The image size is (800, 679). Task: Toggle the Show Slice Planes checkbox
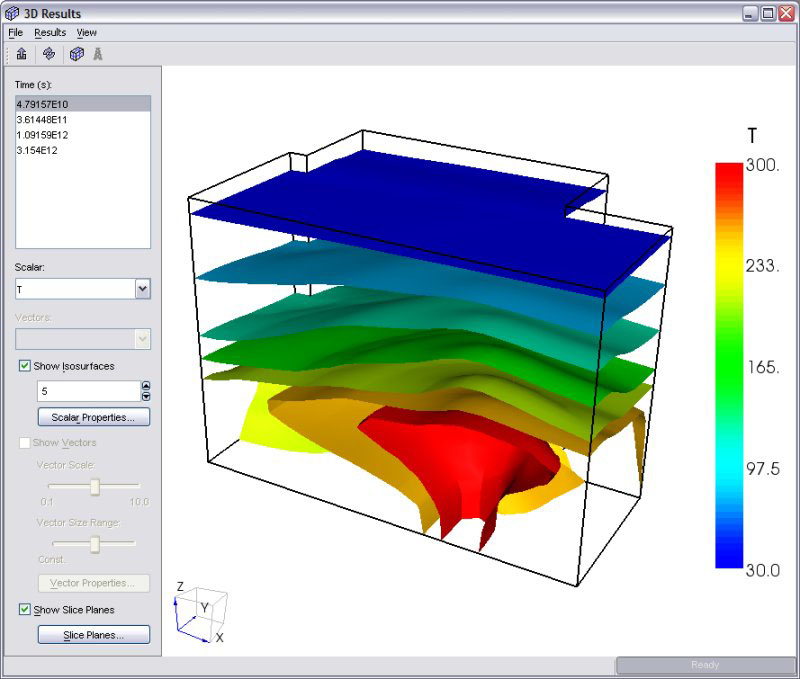[x=24, y=609]
